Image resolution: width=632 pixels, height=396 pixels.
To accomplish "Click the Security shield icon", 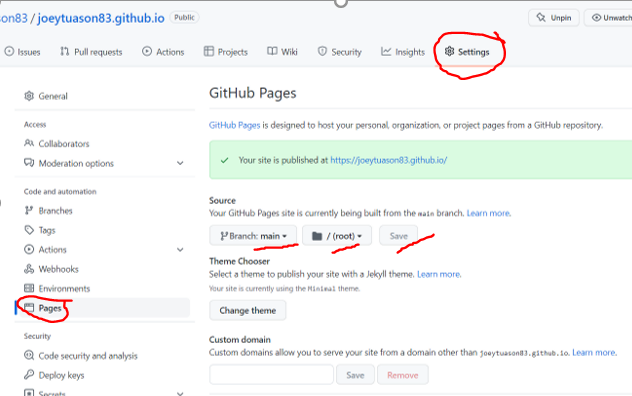I will coord(322,52).
